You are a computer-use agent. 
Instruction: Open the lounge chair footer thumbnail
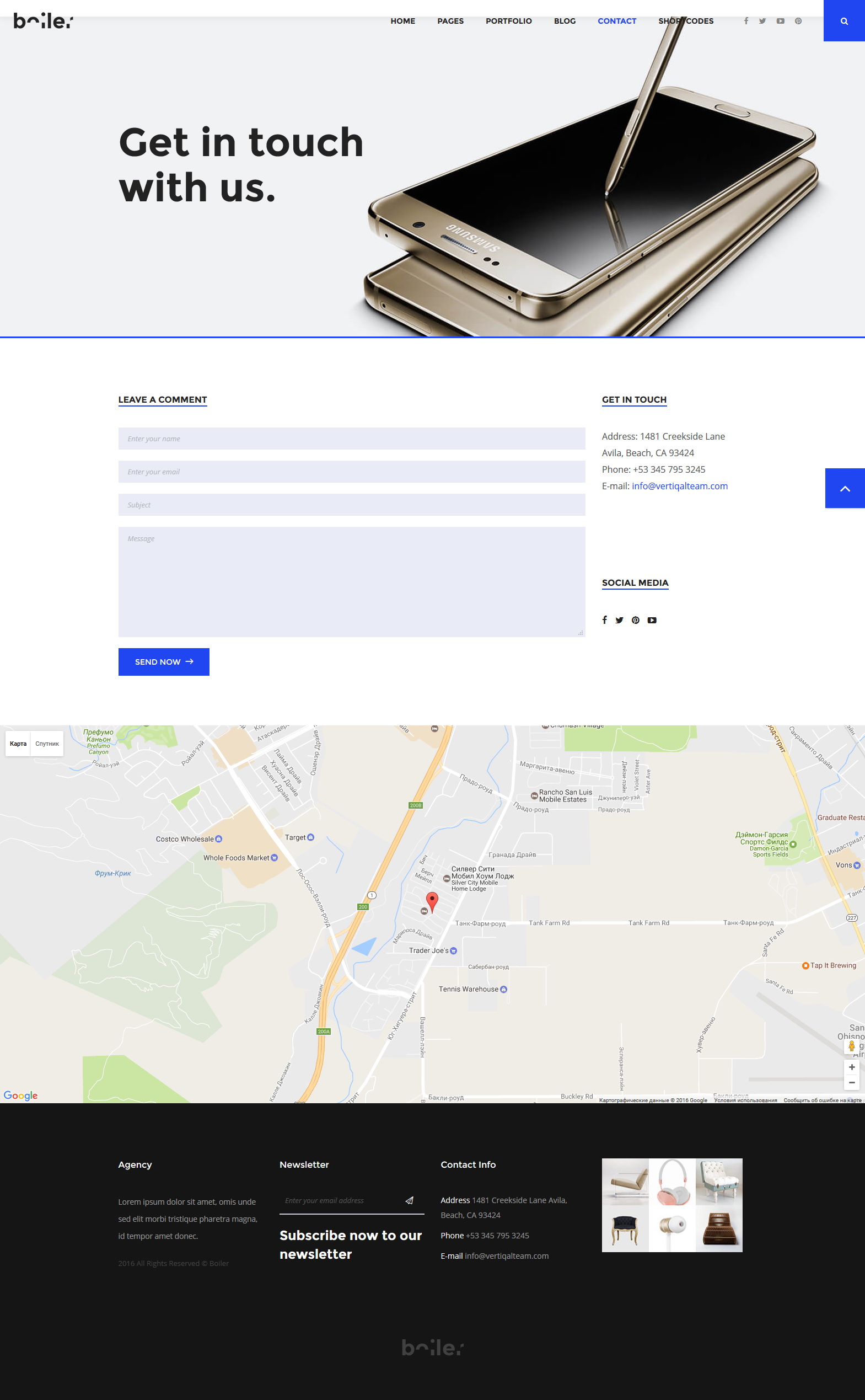tap(625, 1182)
